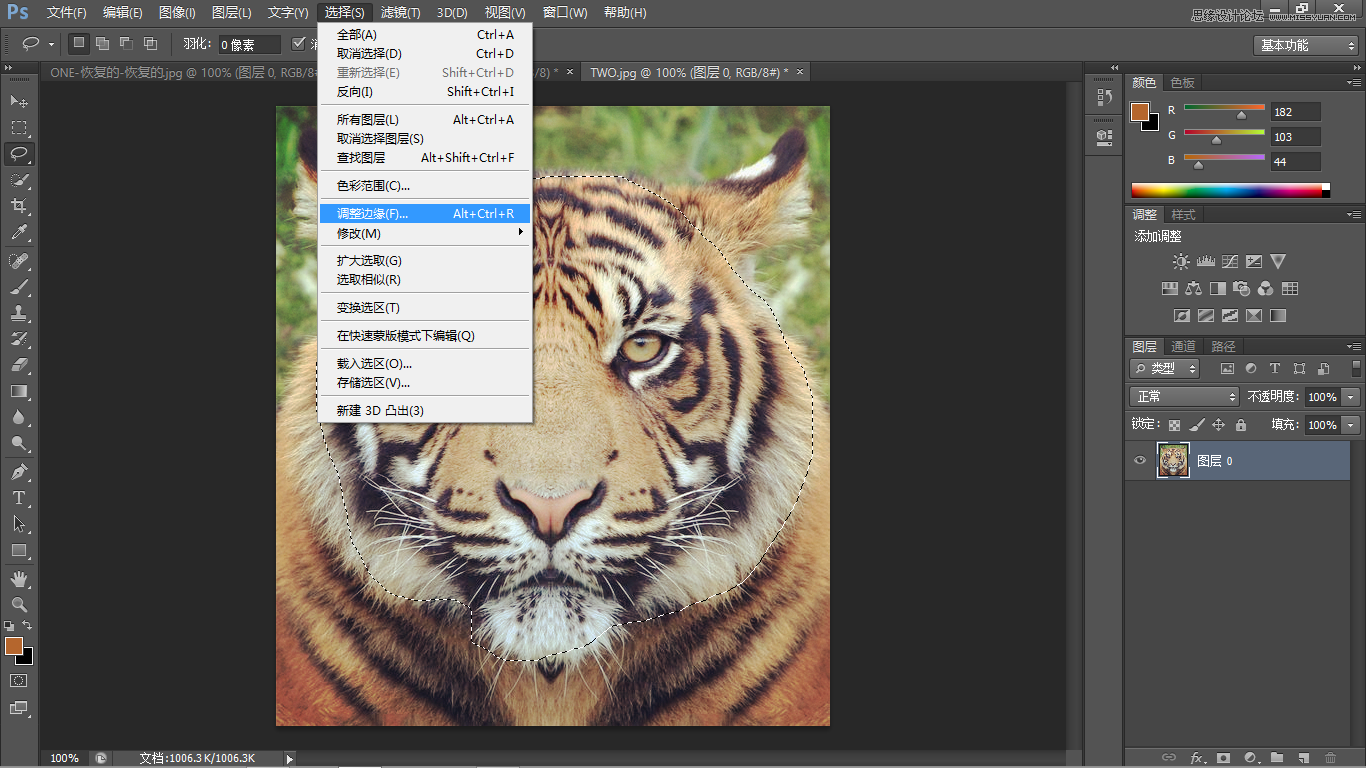The image size is (1366, 768).
Task: Choose 色彩范围(C)... menu entry
Action: point(425,185)
